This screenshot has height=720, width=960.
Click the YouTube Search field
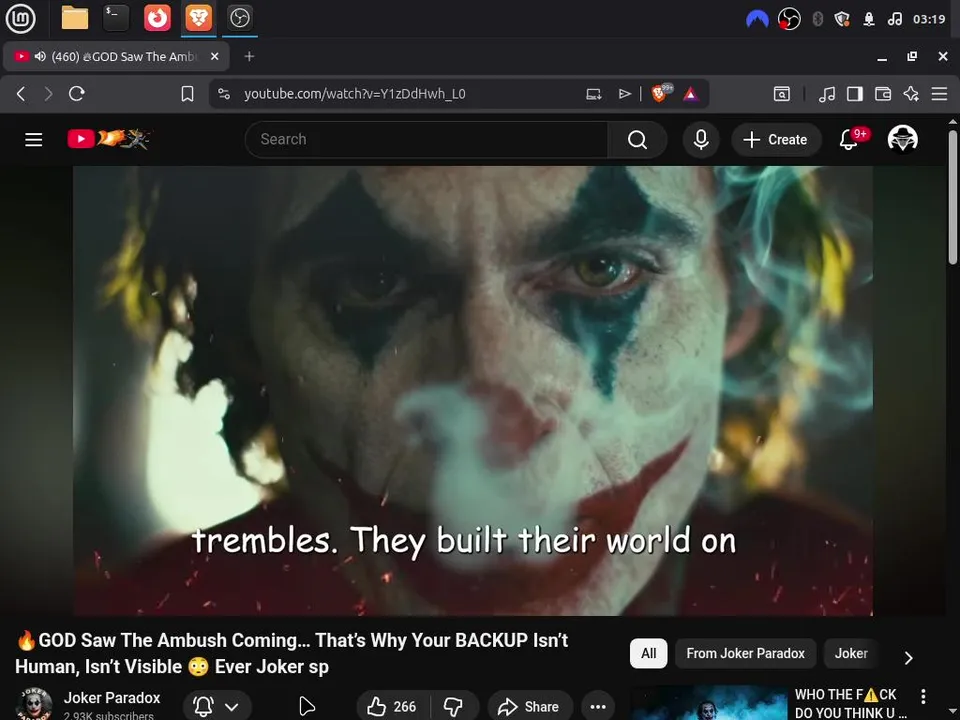pos(427,140)
